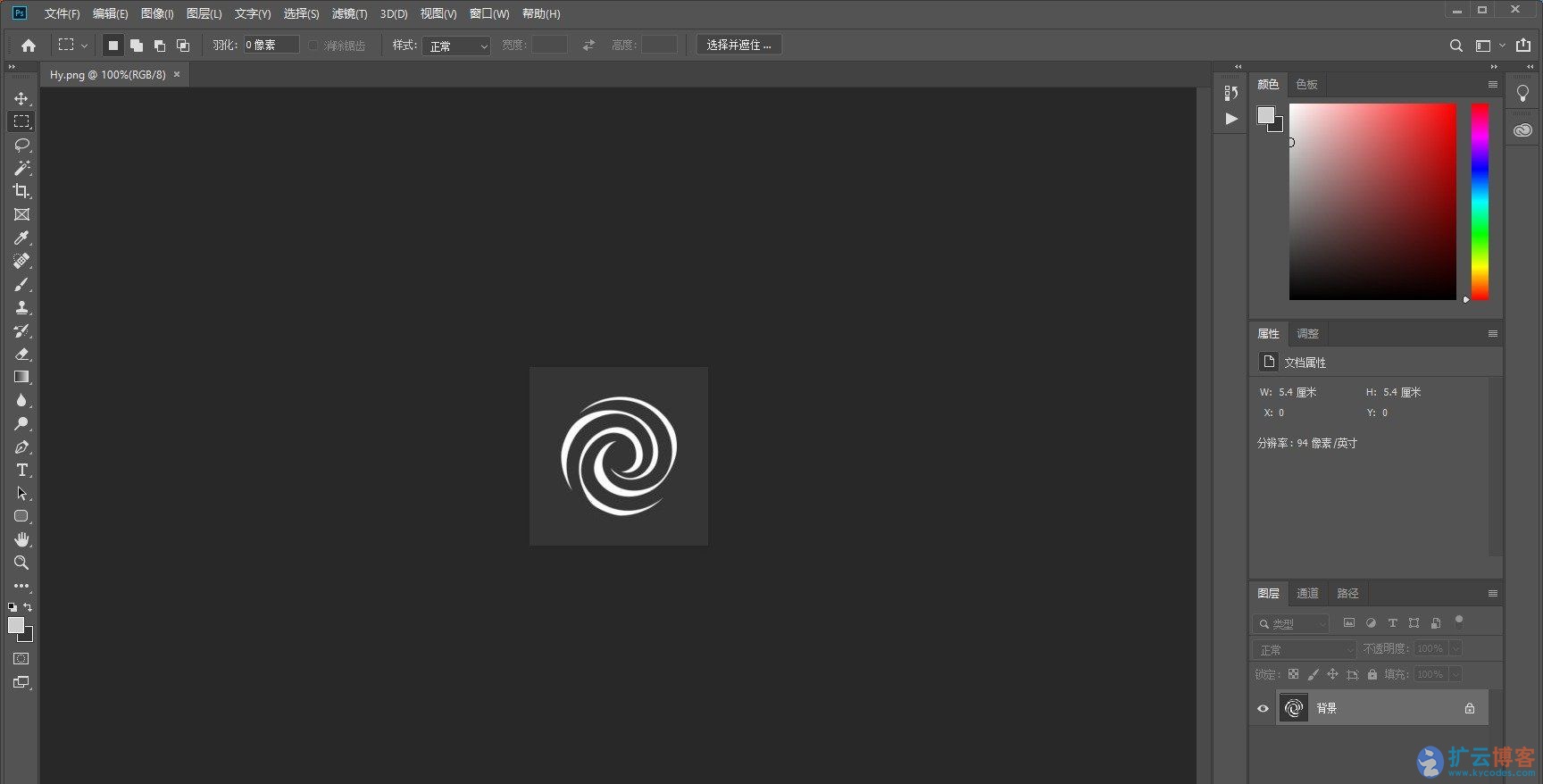Select the Rectangular Marquee tool in the toolbox
Screen dimensions: 1543x784
pyautogui.click(x=21, y=121)
